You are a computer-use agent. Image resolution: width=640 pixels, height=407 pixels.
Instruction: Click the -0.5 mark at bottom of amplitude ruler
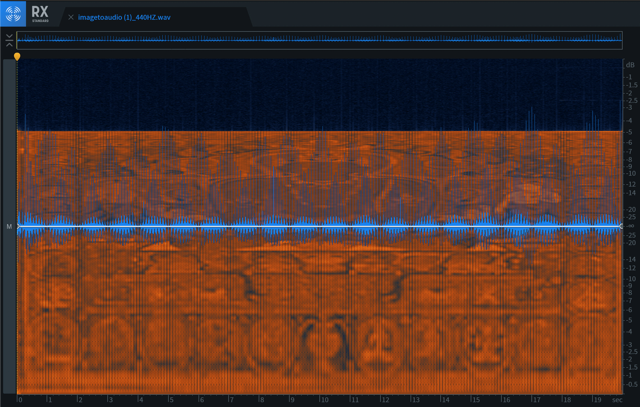(630, 384)
